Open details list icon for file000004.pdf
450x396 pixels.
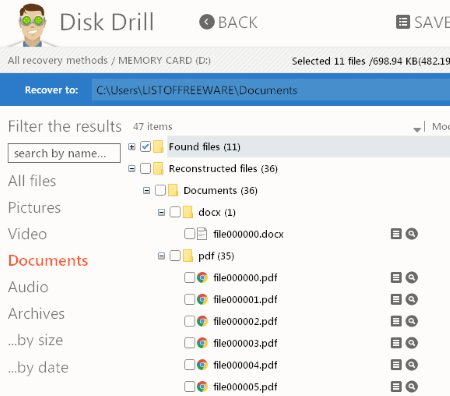point(396,365)
